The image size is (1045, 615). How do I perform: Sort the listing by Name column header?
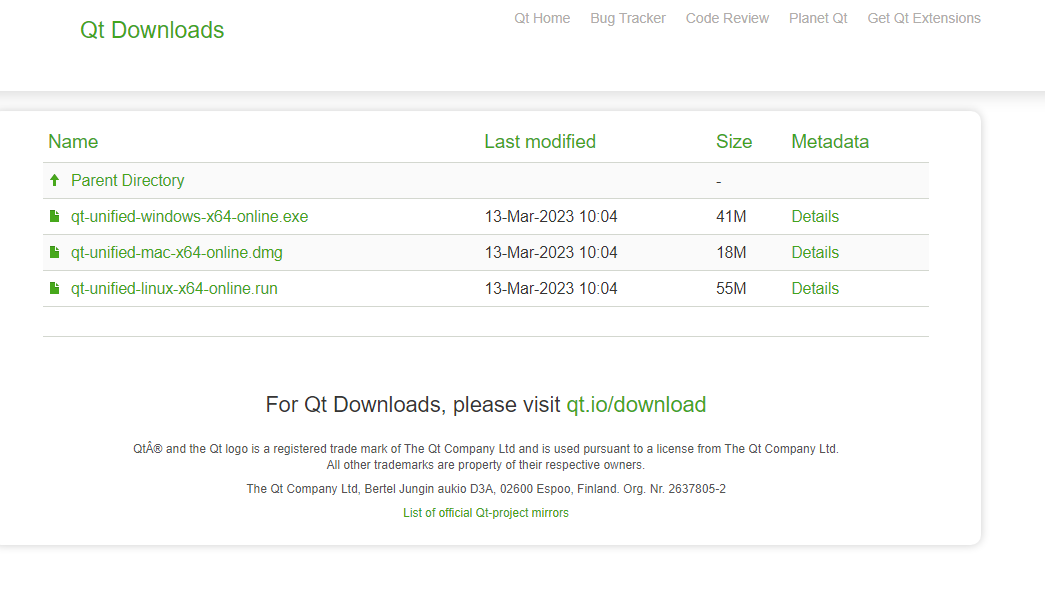[x=73, y=141]
